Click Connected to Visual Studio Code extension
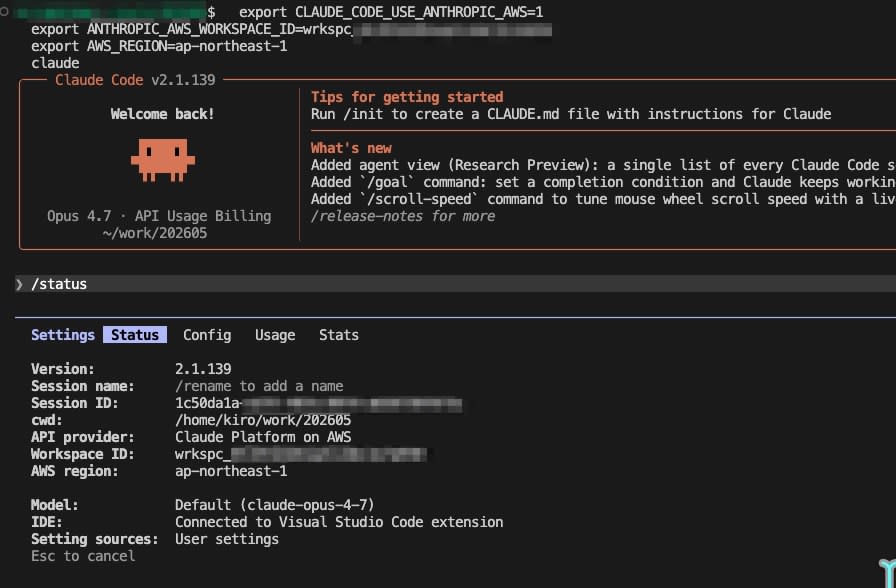 (x=339, y=522)
